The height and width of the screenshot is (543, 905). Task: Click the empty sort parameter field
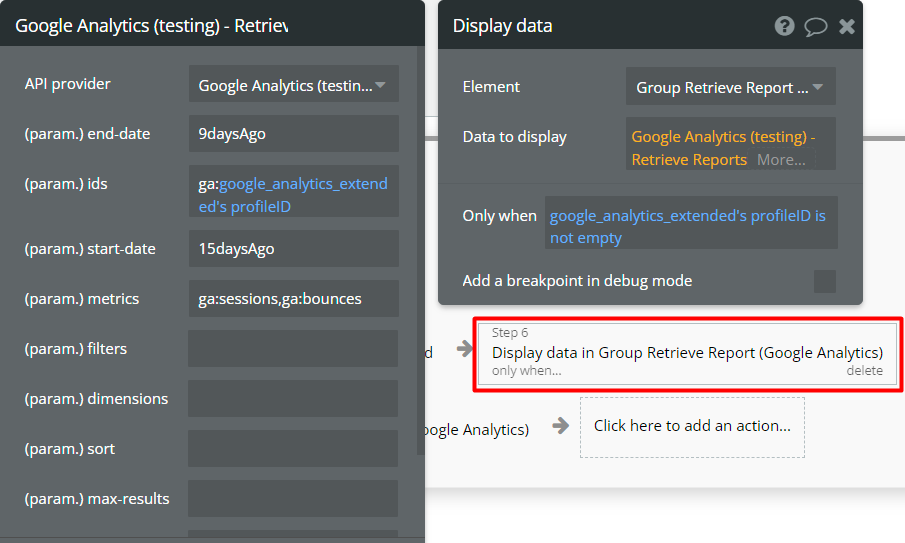(293, 448)
